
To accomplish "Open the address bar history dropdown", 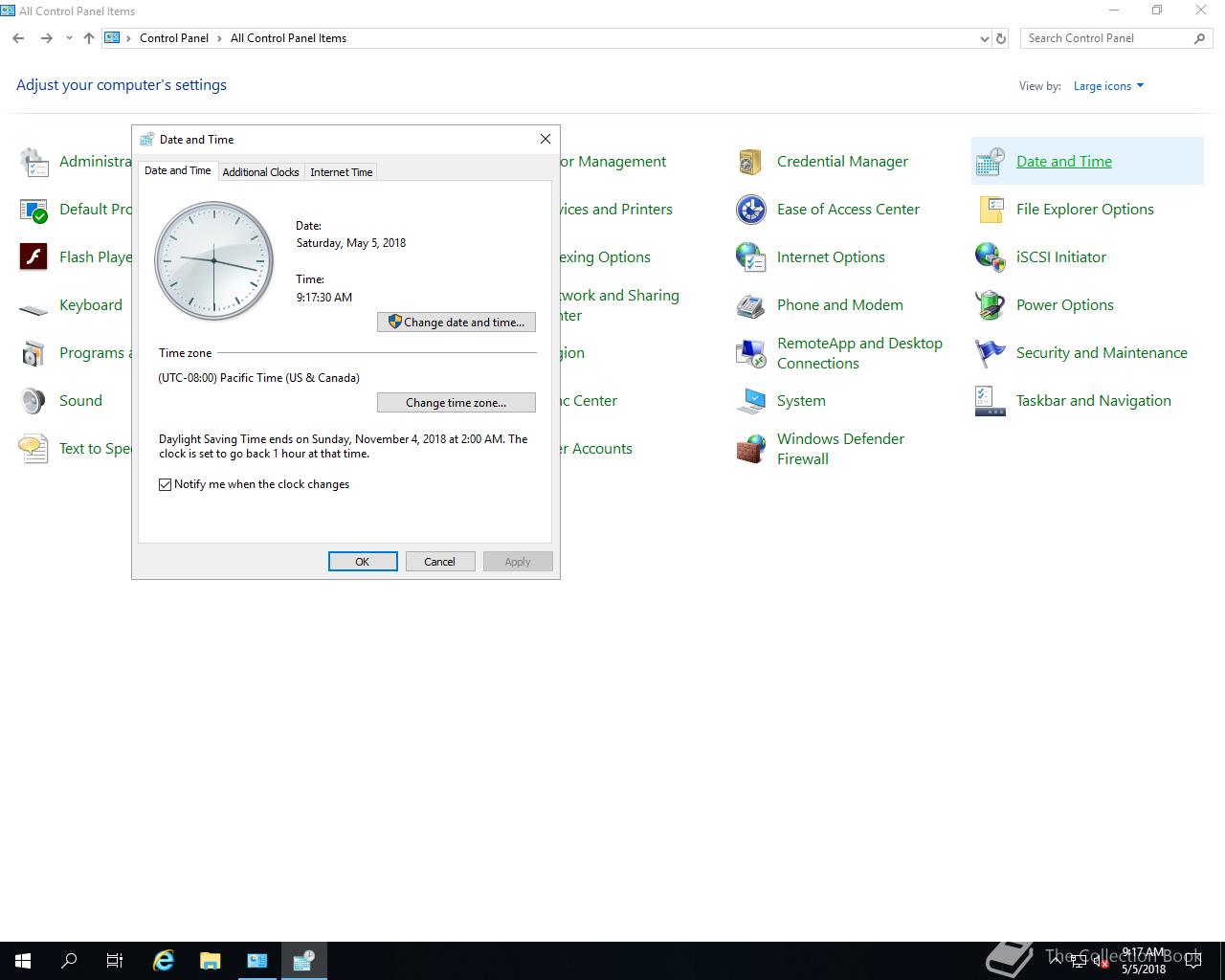I will pyautogui.click(x=985, y=38).
